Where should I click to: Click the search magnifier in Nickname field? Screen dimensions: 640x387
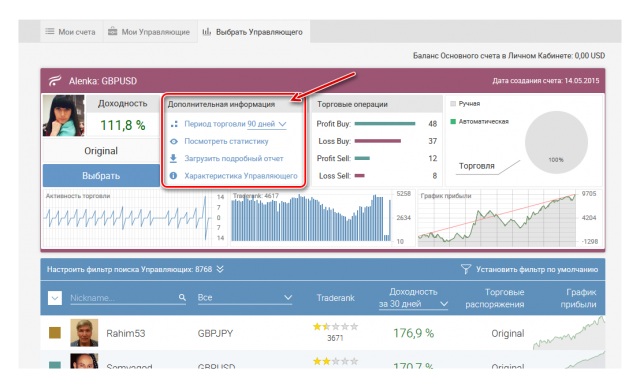point(182,298)
